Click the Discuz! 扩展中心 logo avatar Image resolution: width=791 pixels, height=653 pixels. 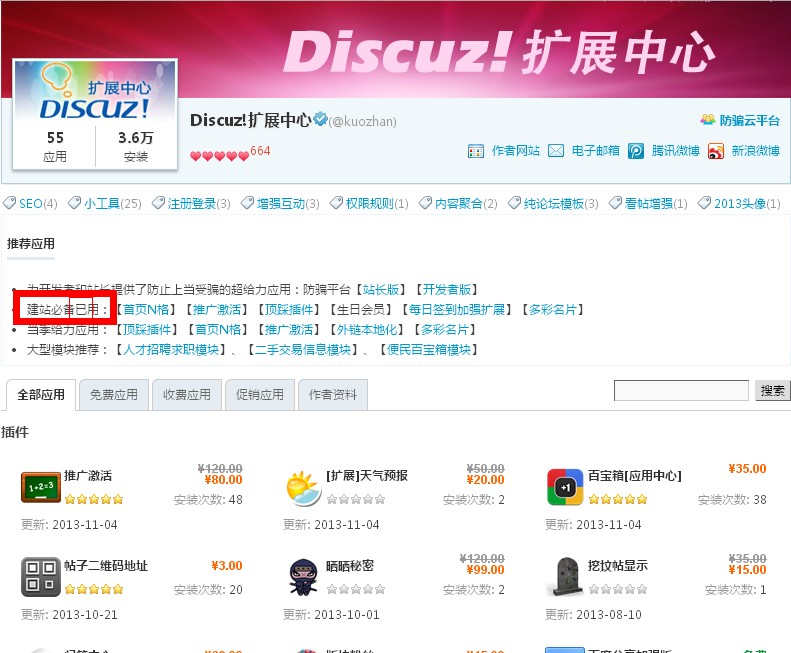[95, 91]
